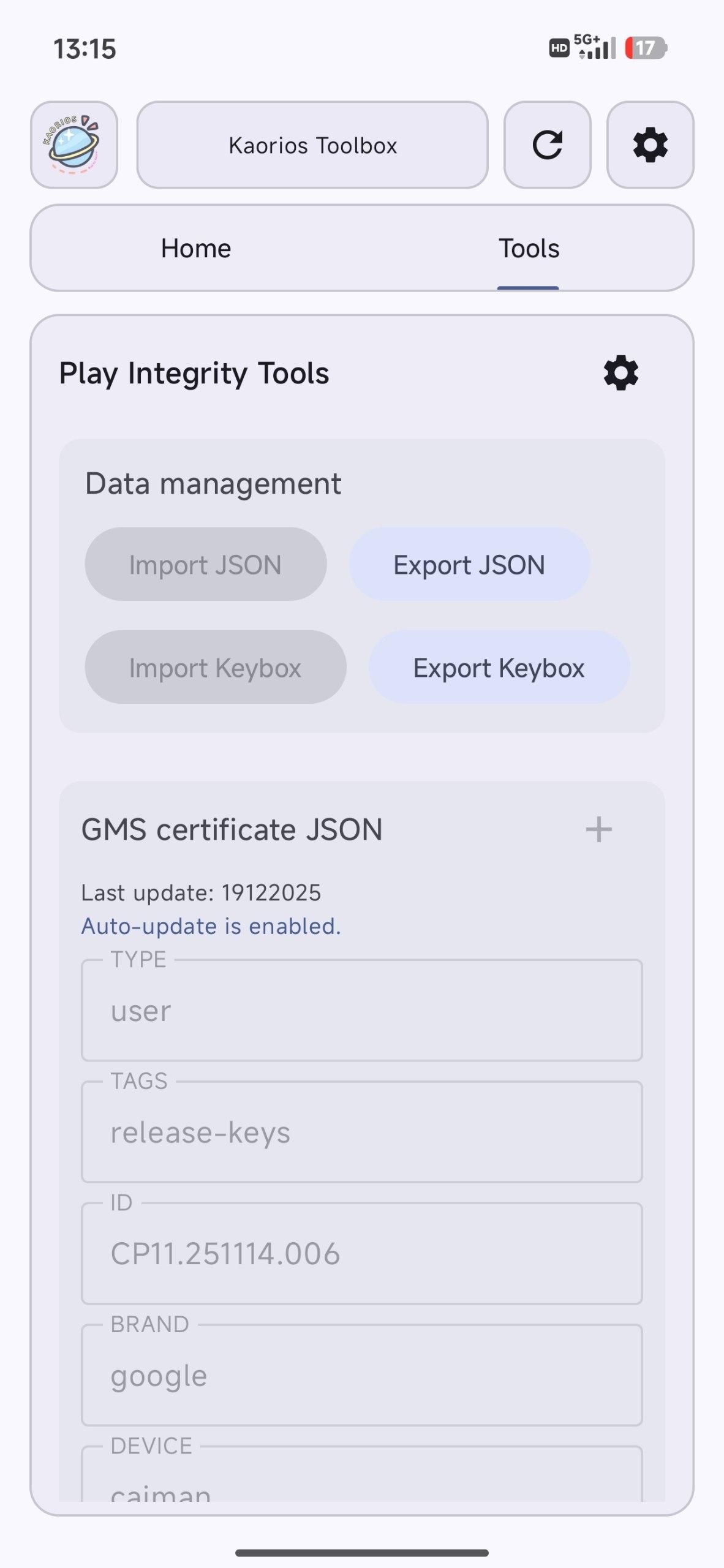This screenshot has height=1568, width=724.
Task: Switch to the Home tab
Action: [196, 249]
